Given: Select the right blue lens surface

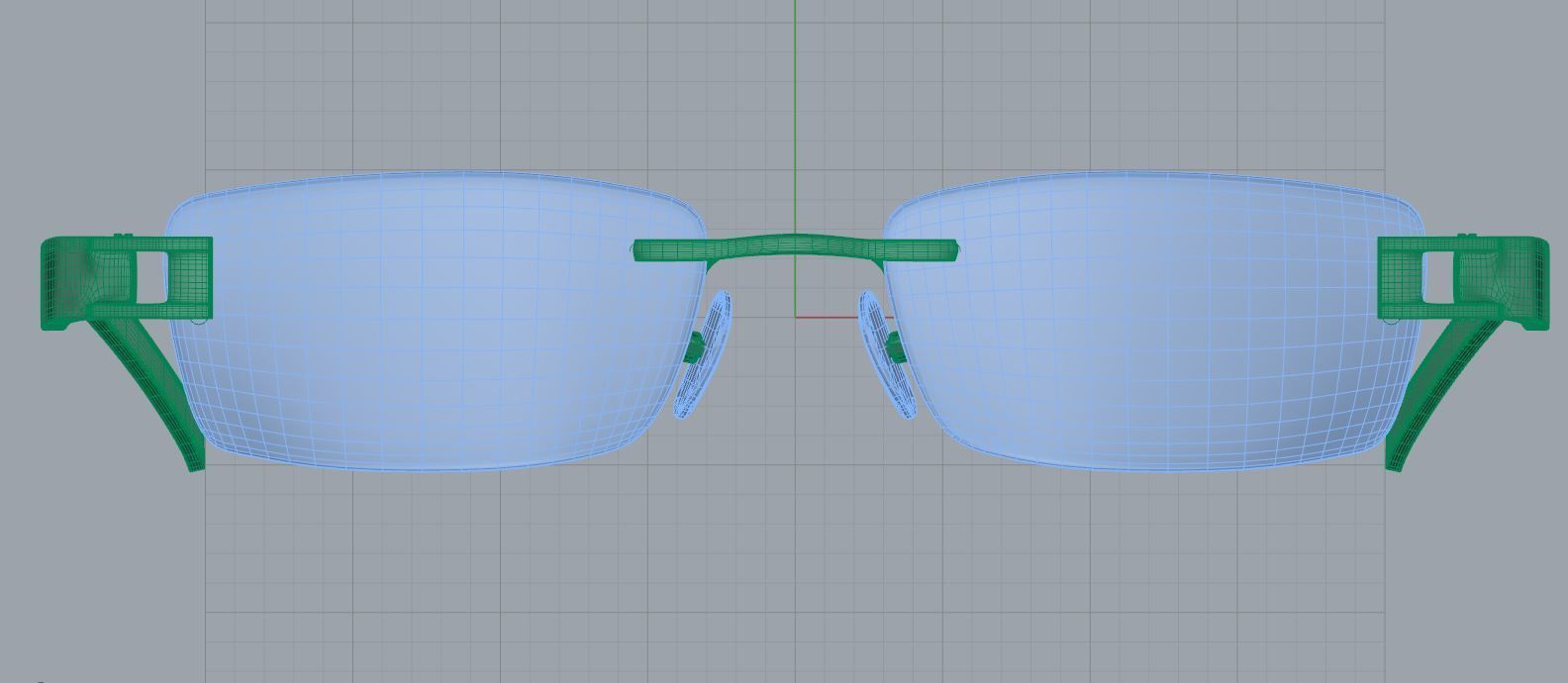Looking at the screenshot, I should tap(1153, 322).
